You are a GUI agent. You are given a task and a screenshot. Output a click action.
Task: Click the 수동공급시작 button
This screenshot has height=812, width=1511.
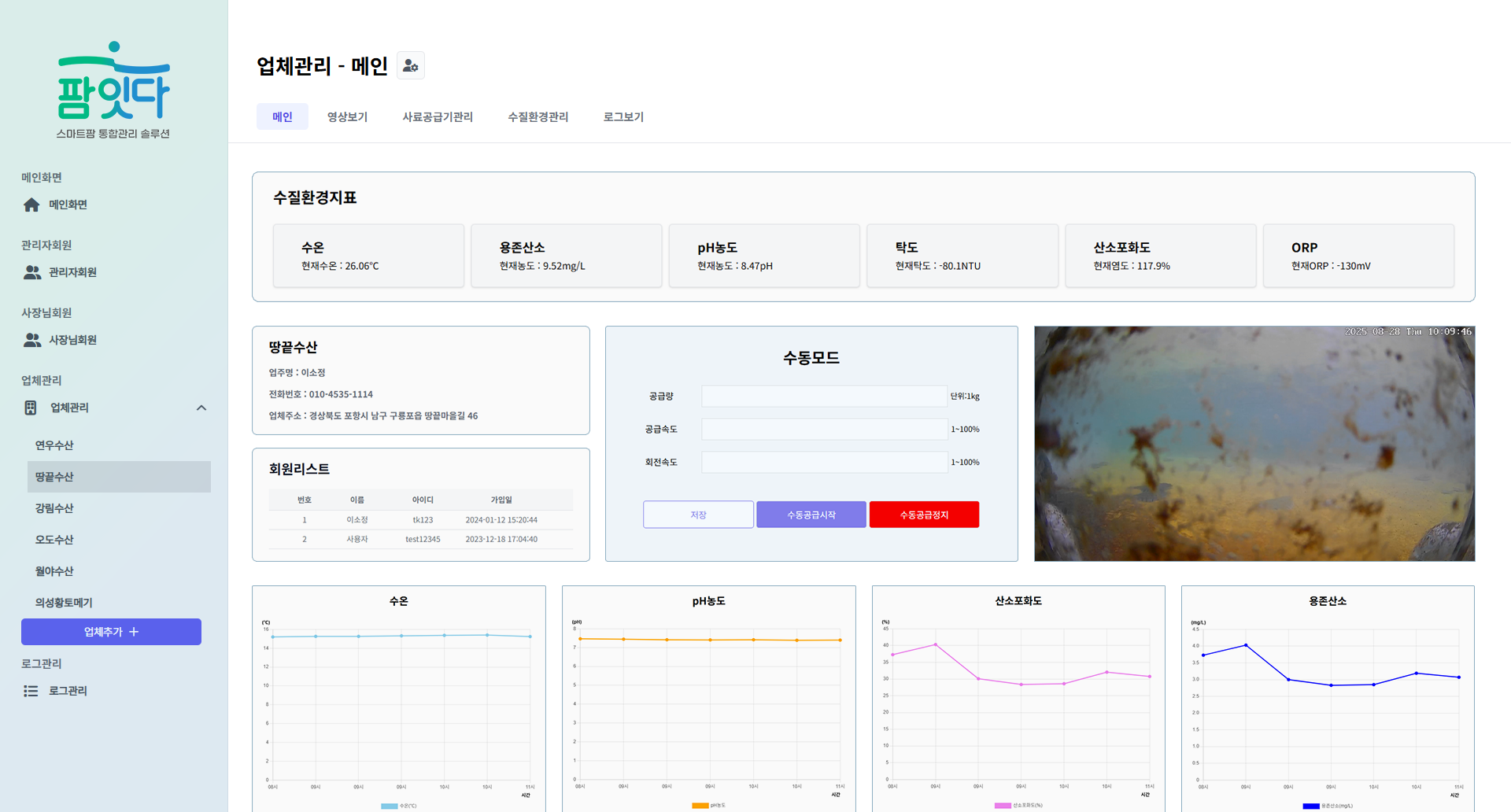coord(811,515)
